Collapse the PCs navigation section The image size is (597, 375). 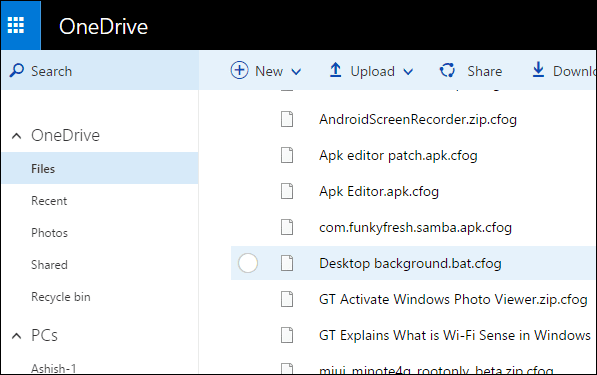[x=16, y=336]
